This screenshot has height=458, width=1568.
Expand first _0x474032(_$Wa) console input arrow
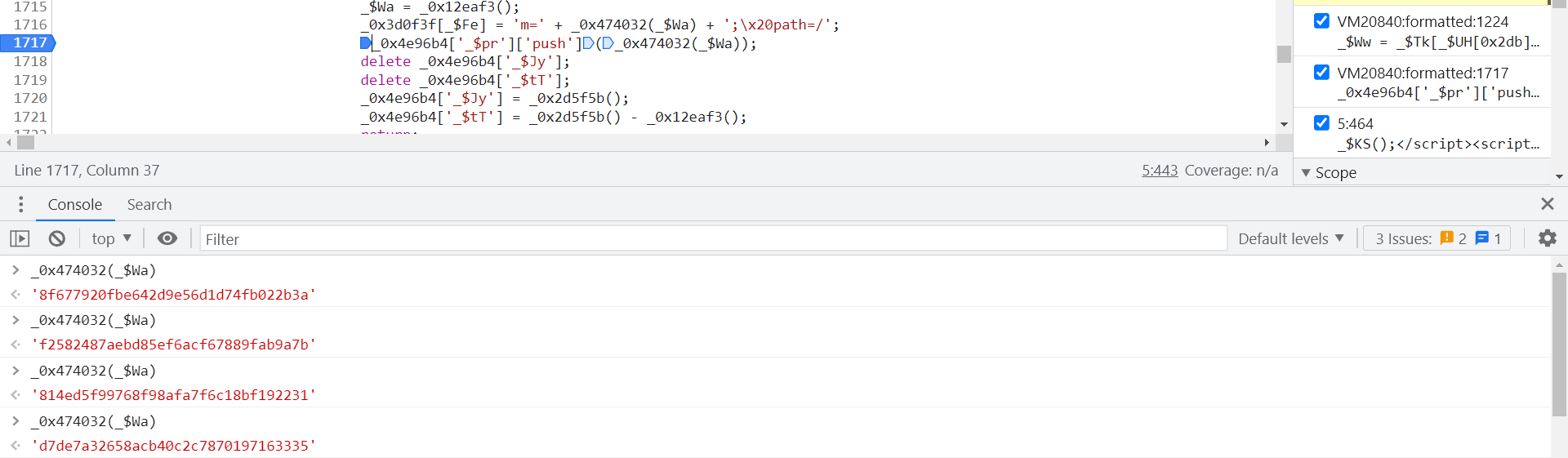point(16,269)
